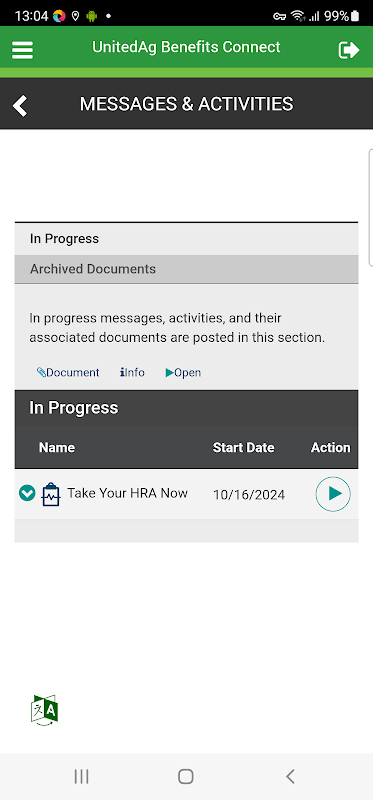The width and height of the screenshot is (373, 800).
Task: Tap the UnitedAg Benefits Connect title
Action: tap(186, 47)
